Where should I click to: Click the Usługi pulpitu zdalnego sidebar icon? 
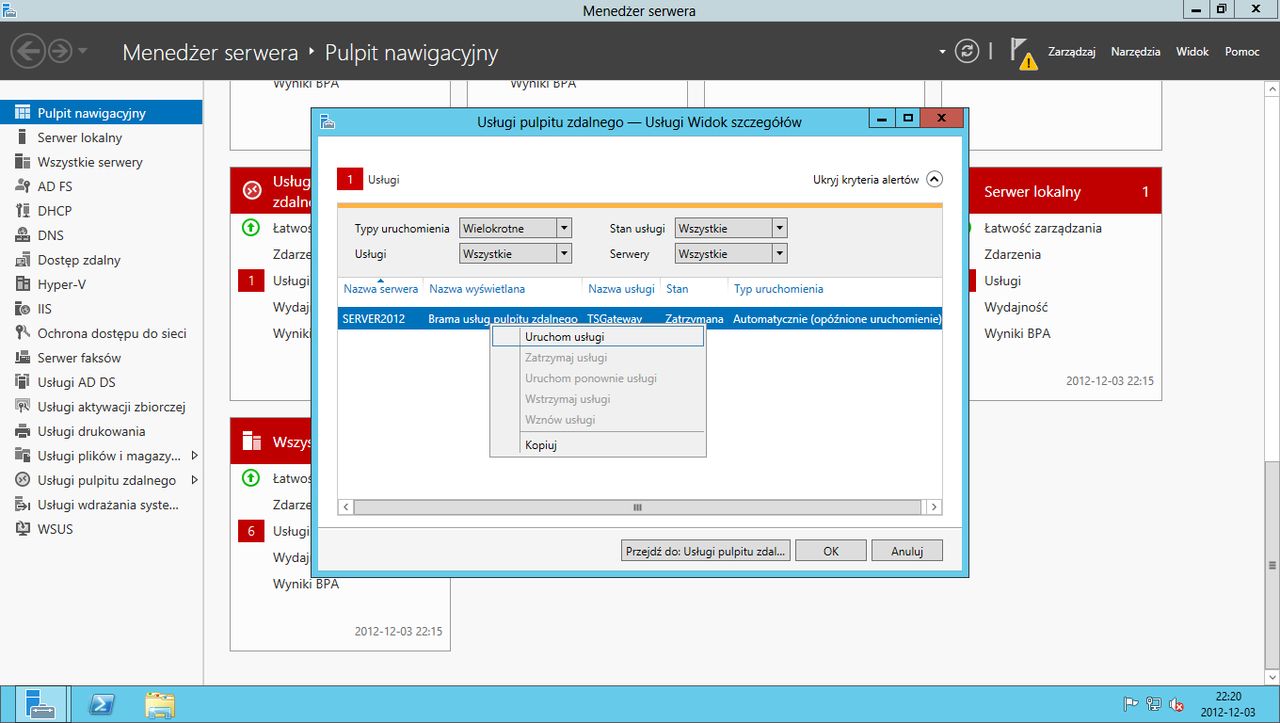(x=22, y=480)
